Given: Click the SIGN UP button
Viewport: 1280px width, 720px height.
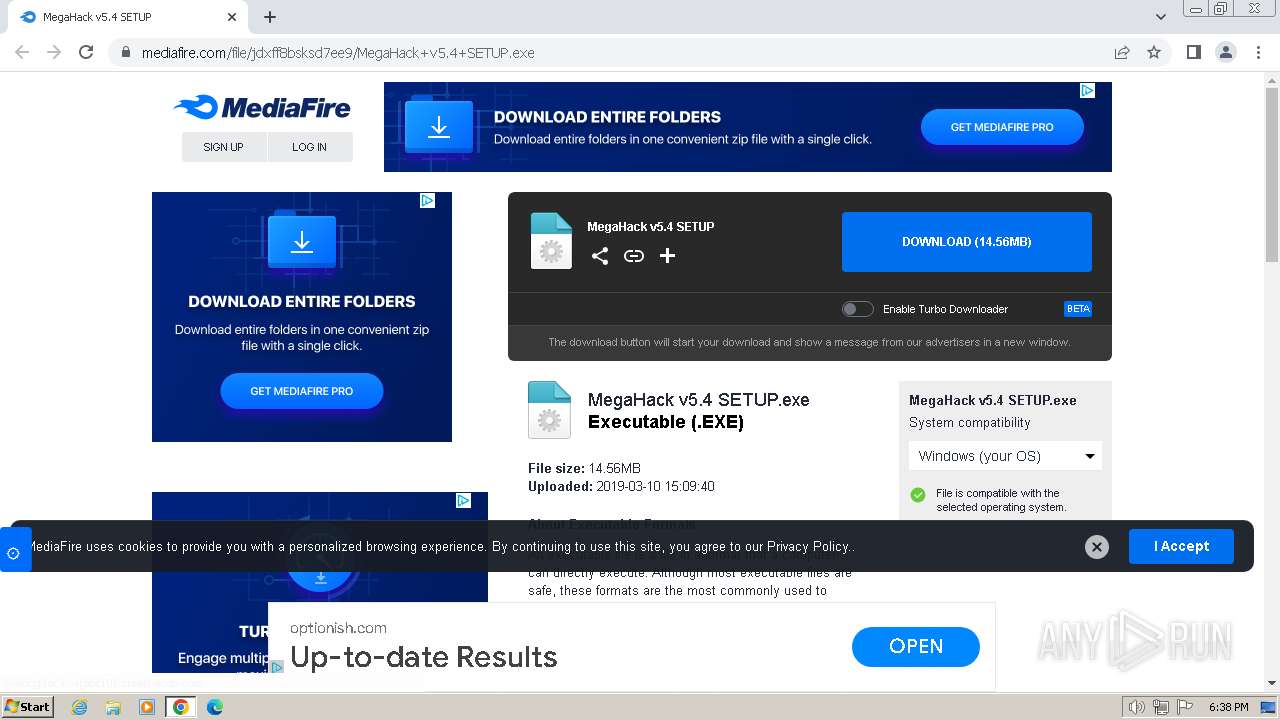Looking at the screenshot, I should [x=223, y=147].
